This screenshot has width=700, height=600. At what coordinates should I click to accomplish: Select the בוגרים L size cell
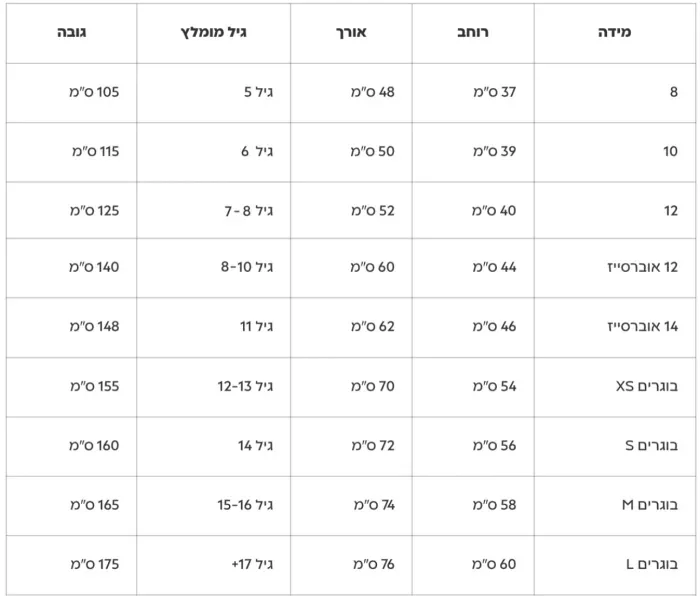[614, 565]
